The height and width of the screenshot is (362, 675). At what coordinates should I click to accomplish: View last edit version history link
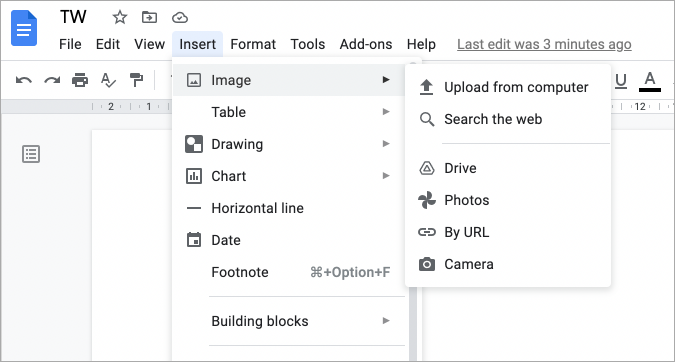pos(544,44)
